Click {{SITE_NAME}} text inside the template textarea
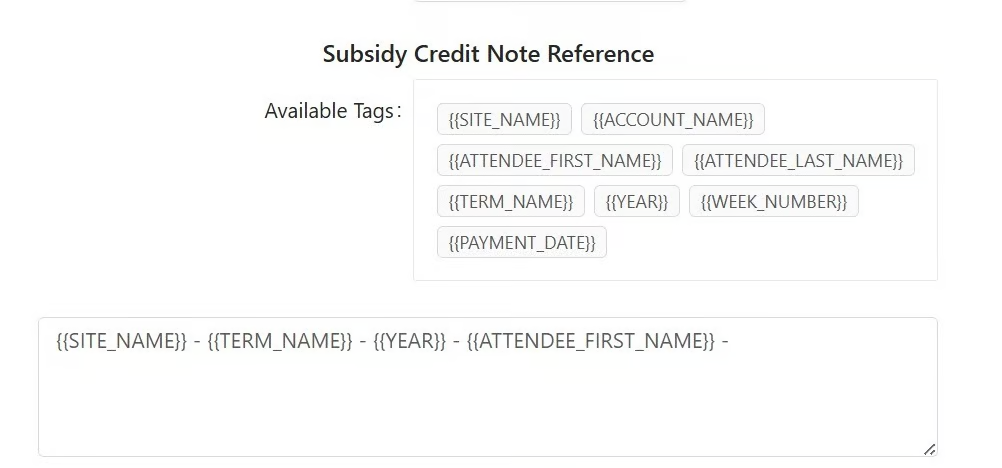 (121, 341)
